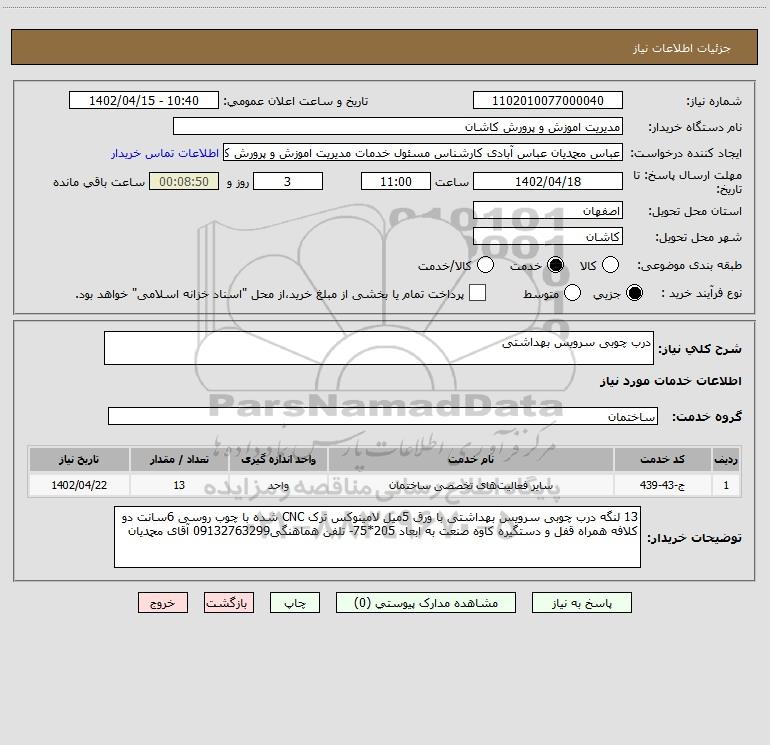Click the ردیف column header

pos(726,459)
